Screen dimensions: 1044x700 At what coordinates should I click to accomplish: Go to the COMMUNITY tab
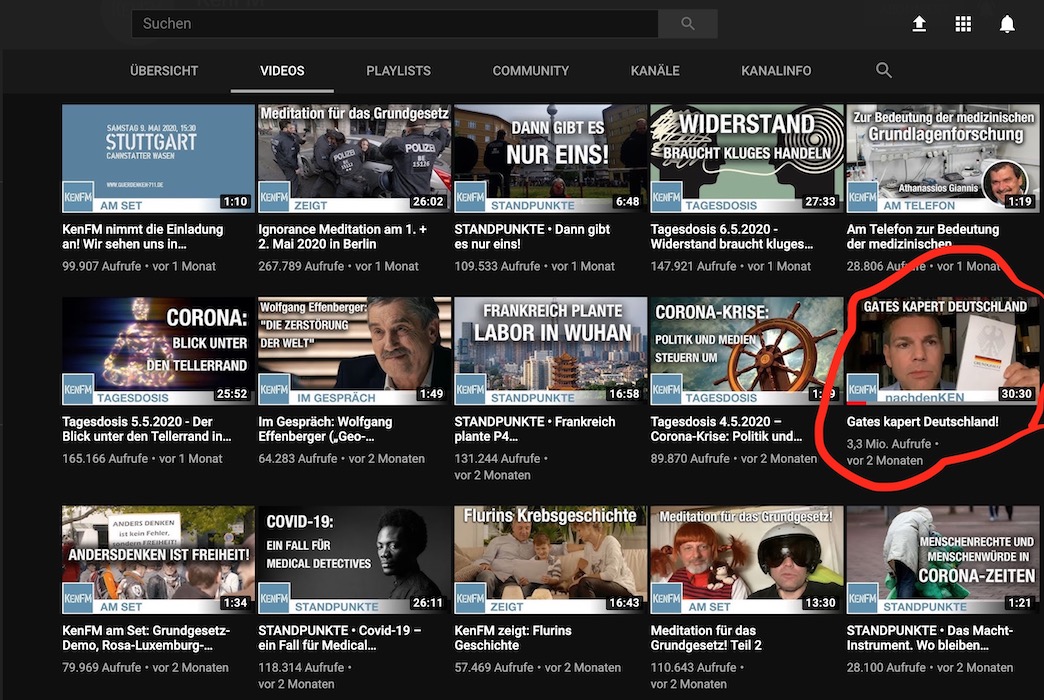pyautogui.click(x=530, y=71)
